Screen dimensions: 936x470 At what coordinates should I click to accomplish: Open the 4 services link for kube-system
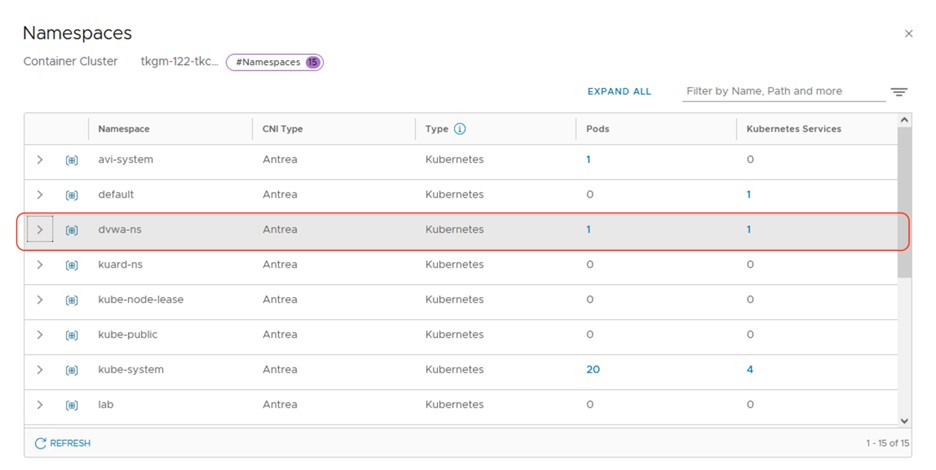click(x=749, y=370)
